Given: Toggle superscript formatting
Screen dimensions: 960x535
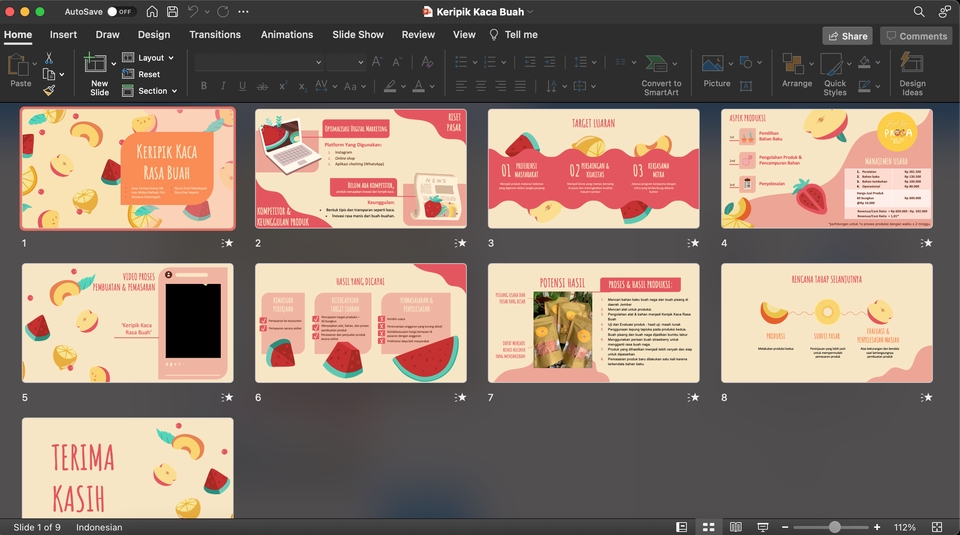Looking at the screenshot, I should coord(282,86).
